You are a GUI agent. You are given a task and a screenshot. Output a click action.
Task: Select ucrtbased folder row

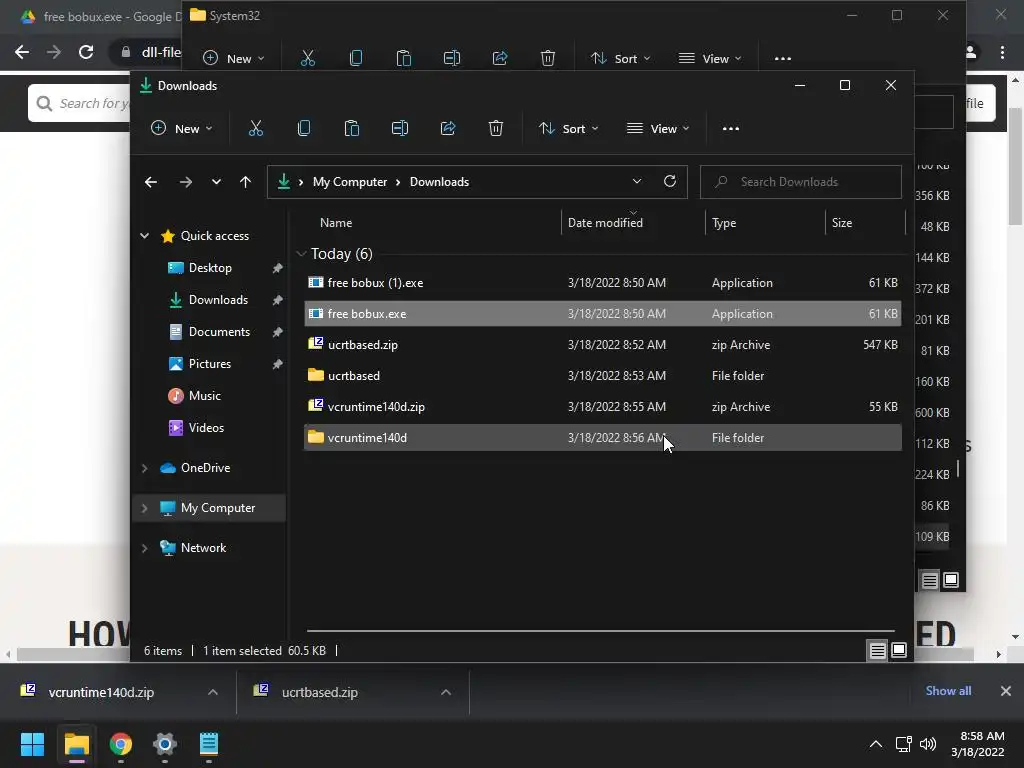click(603, 376)
